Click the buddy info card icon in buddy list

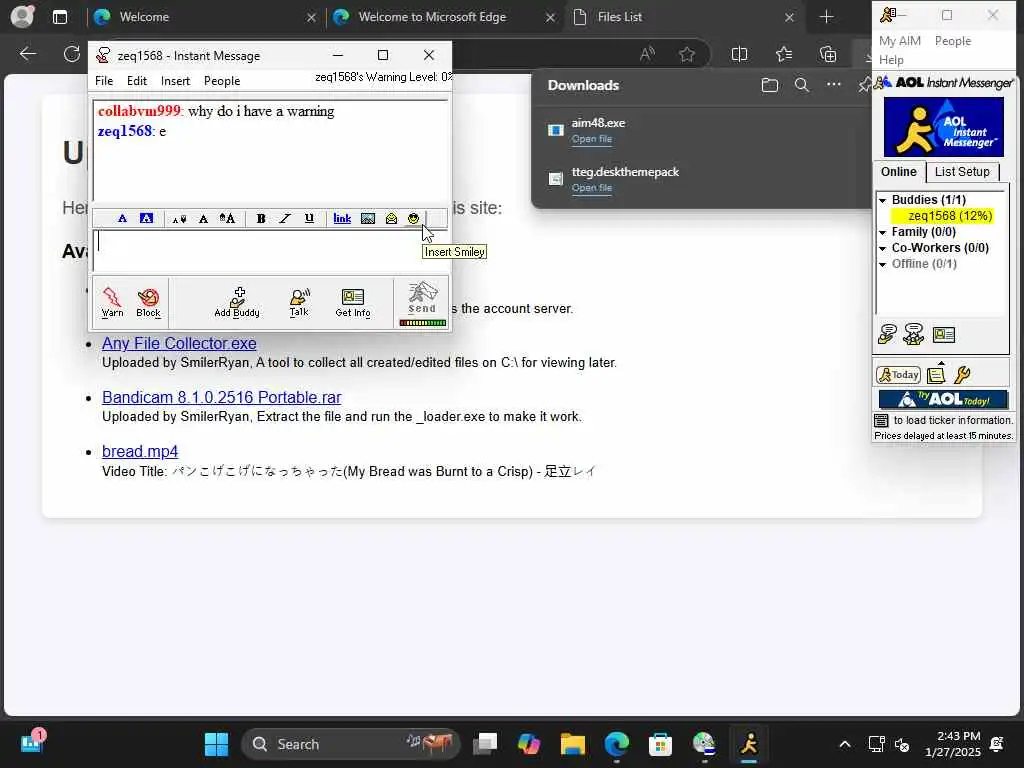pyautogui.click(x=944, y=335)
